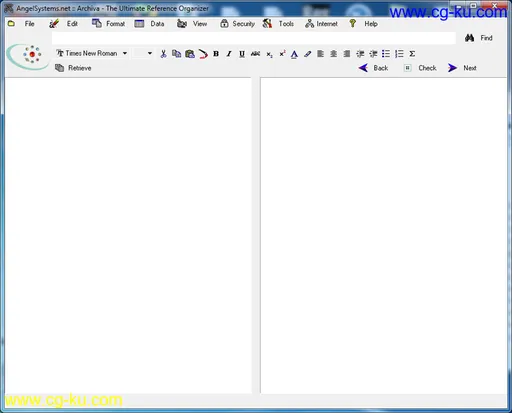Image resolution: width=512 pixels, height=413 pixels.
Task: Click the Sigma symbol icon
Action: [412, 54]
